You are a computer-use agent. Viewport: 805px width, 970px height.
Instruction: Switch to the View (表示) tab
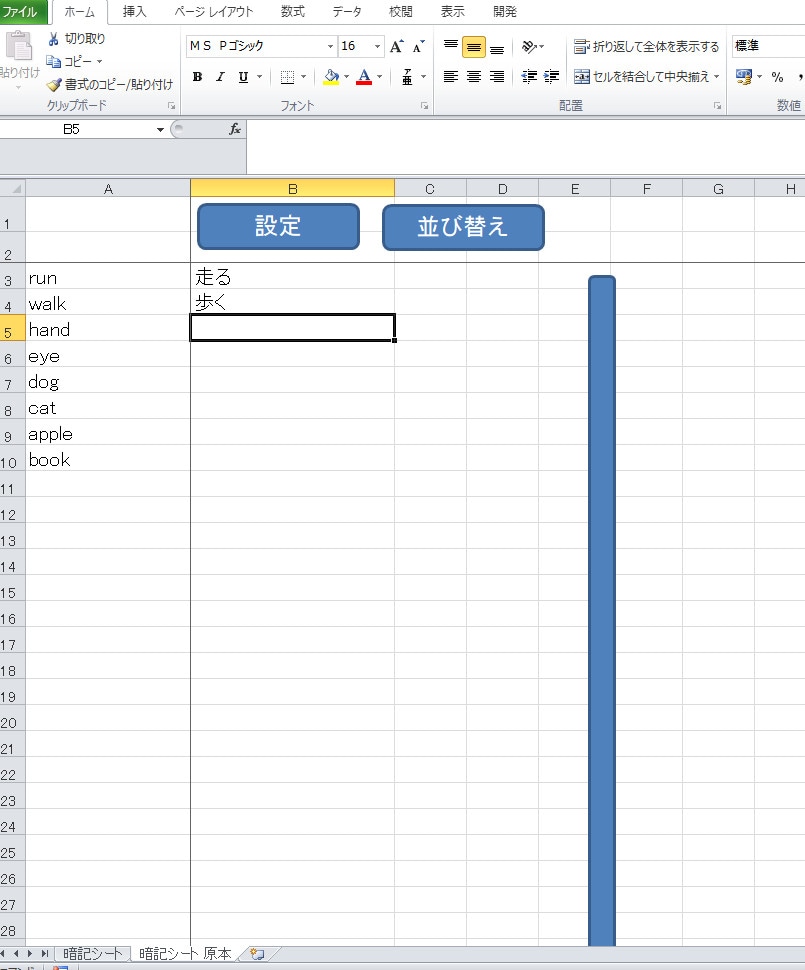[452, 12]
